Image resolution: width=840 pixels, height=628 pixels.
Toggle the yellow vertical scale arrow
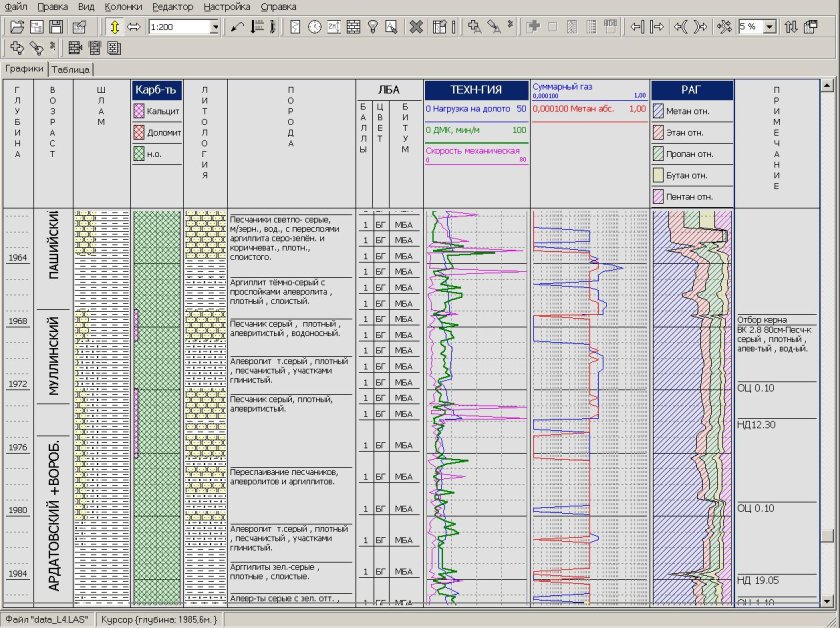113,28
